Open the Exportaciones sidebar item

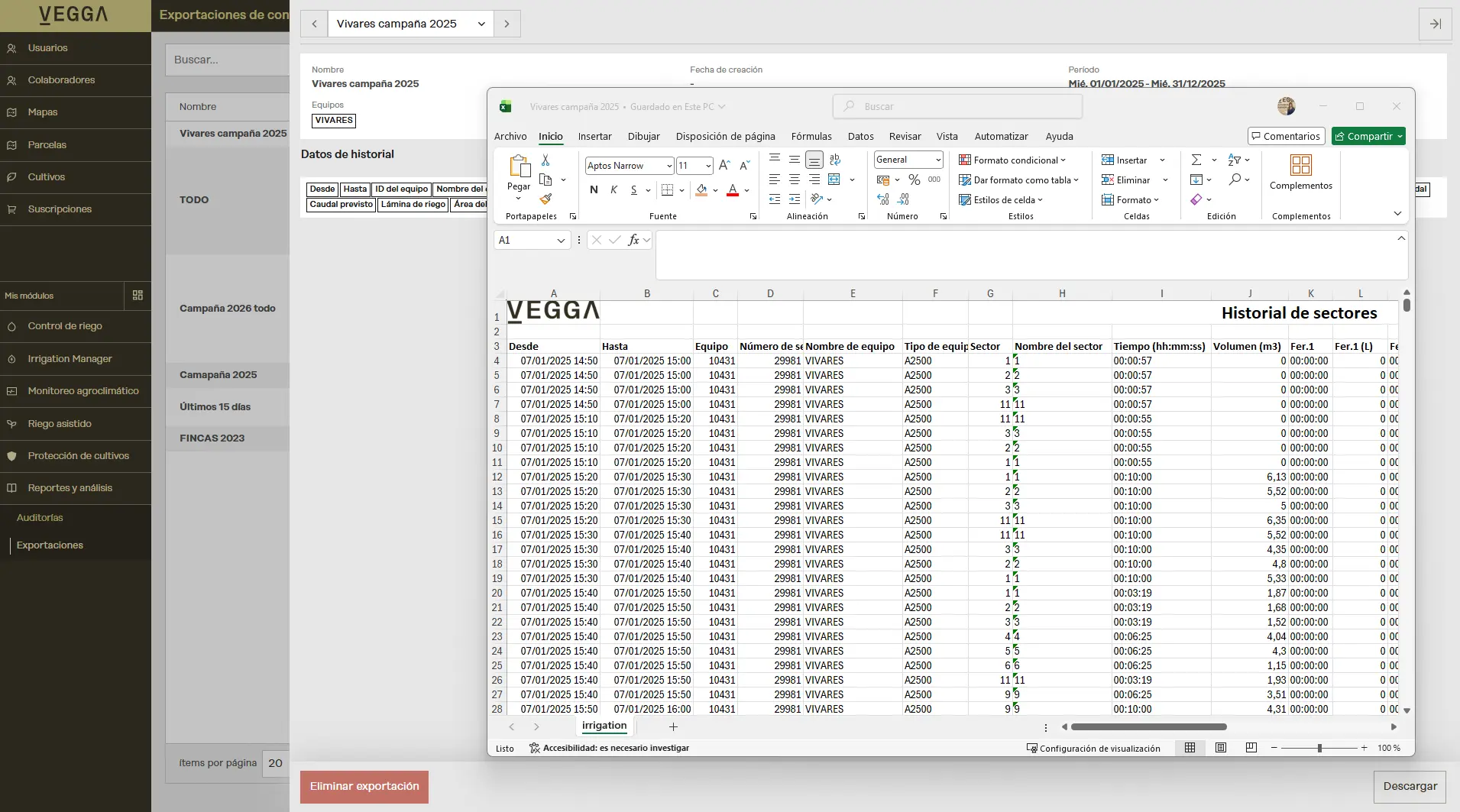pyautogui.click(x=50, y=545)
